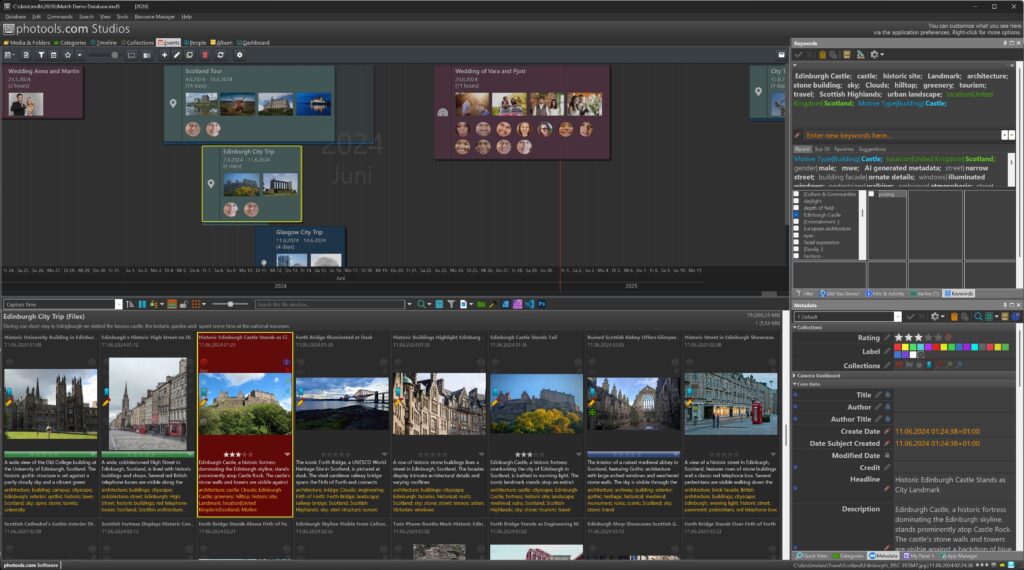Click the calendar icon in events toolbar
The height and width of the screenshot is (570, 1024).
[x=54, y=55]
